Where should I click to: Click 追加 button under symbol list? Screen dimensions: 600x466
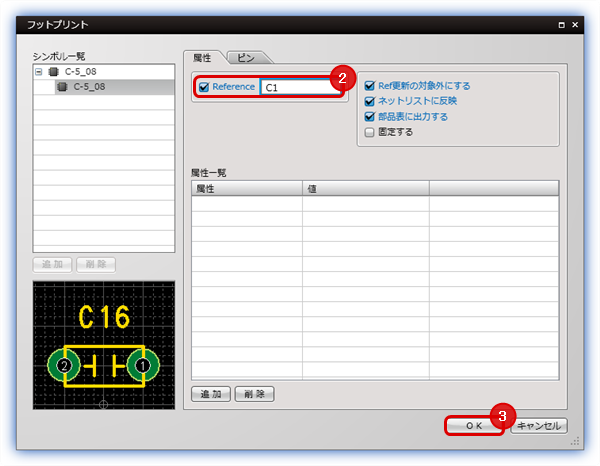point(52,264)
